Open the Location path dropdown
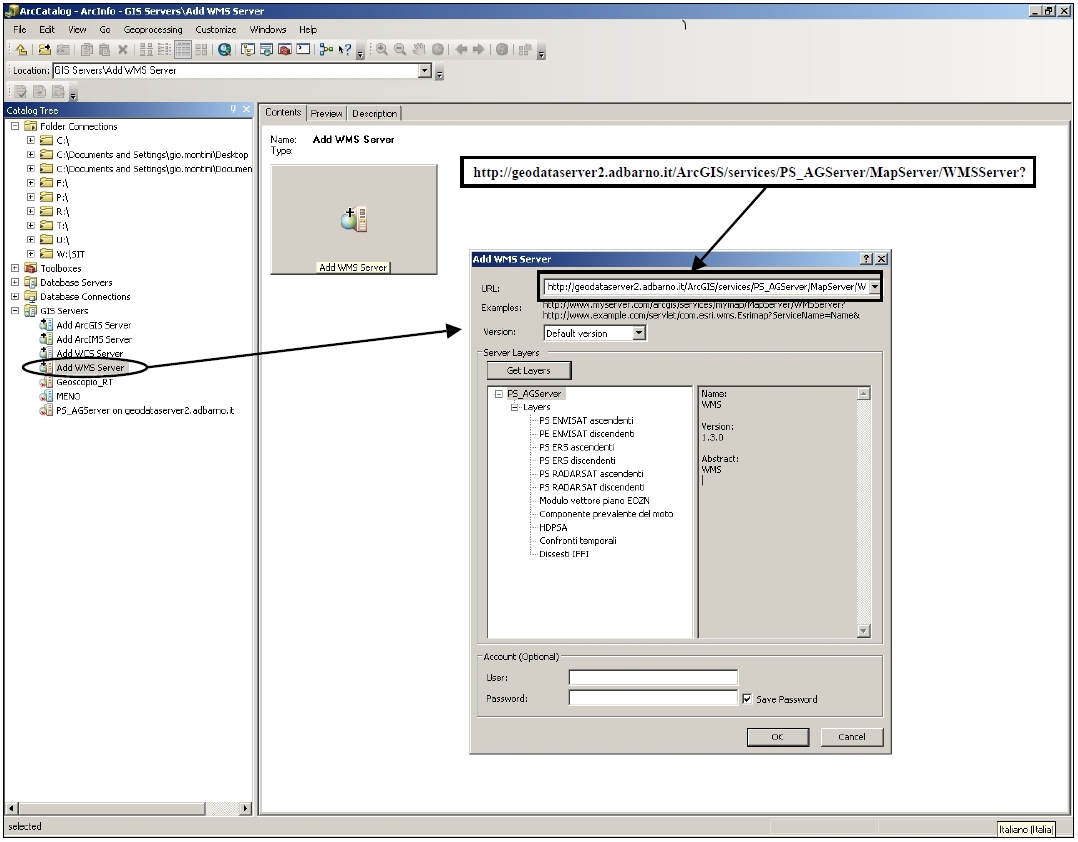Screen dimensions: 1078x842 425,70
